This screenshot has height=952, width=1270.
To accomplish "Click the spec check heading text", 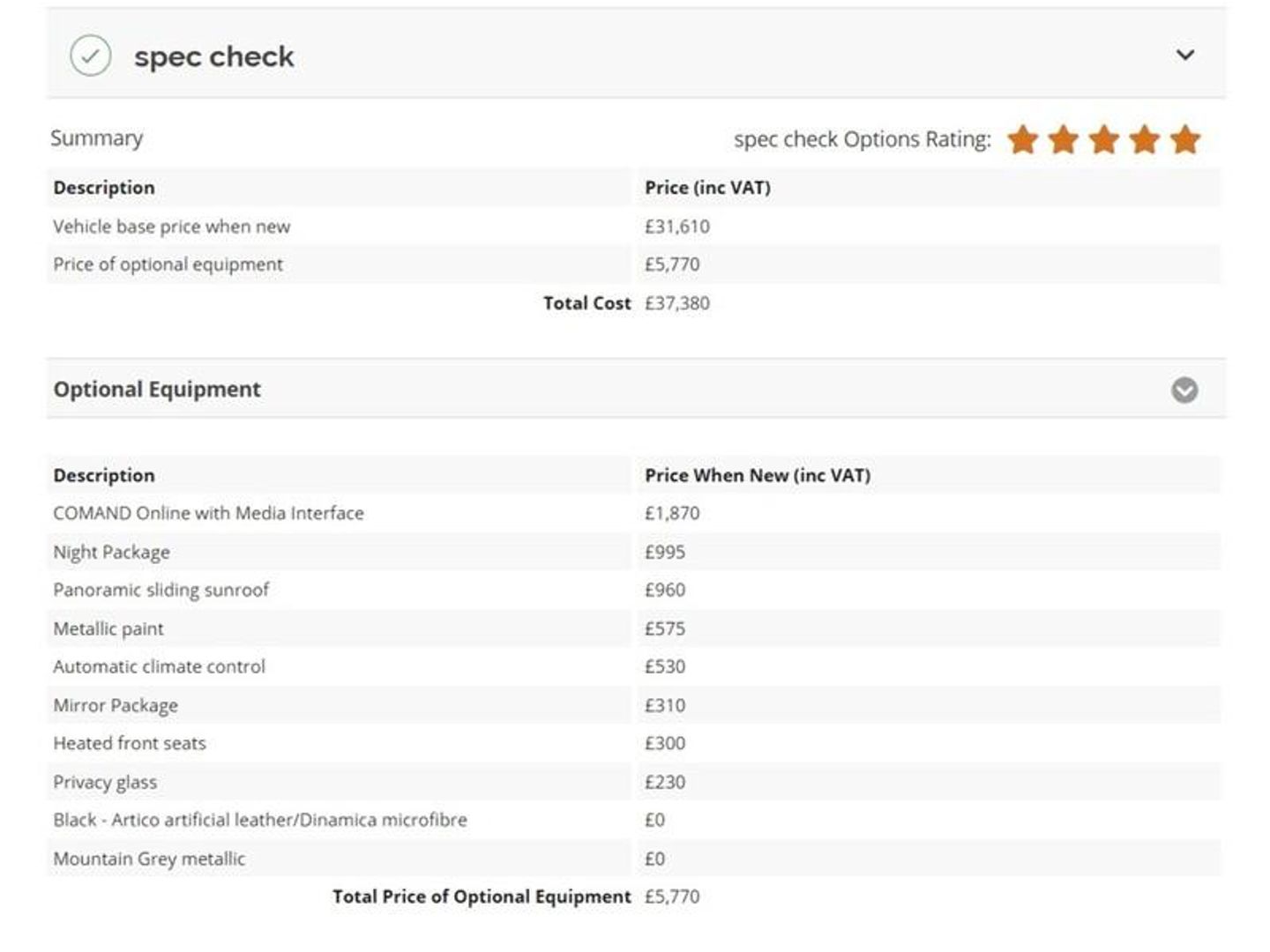I will click(x=213, y=56).
